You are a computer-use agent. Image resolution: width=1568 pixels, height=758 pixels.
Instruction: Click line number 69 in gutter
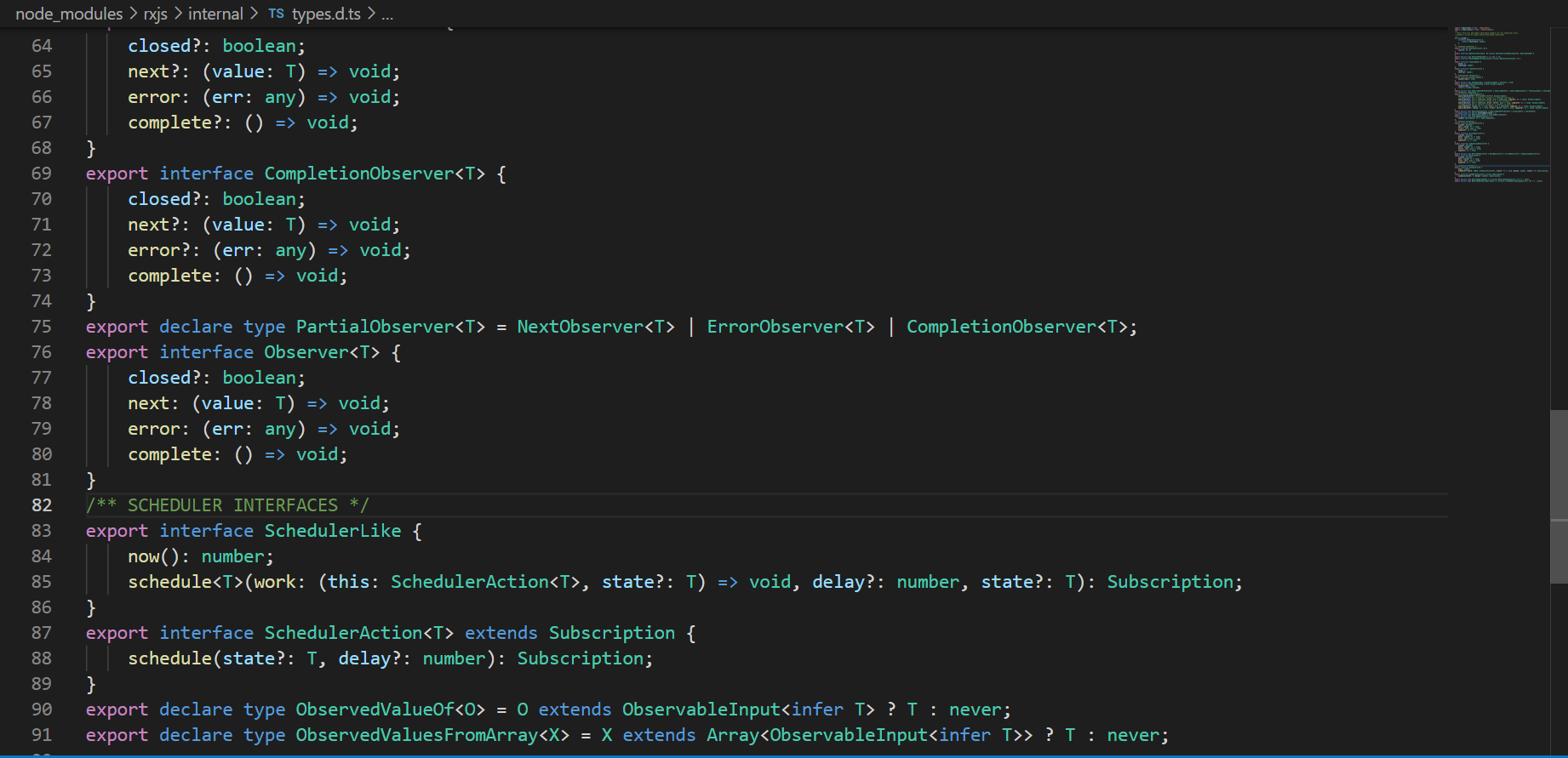(x=42, y=174)
